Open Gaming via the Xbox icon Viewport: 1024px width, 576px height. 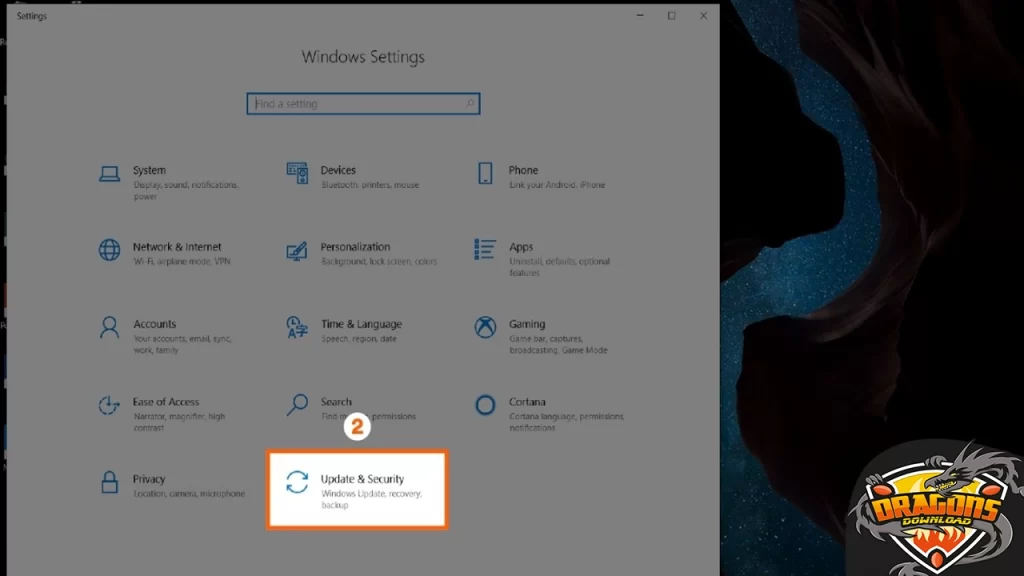(485, 327)
